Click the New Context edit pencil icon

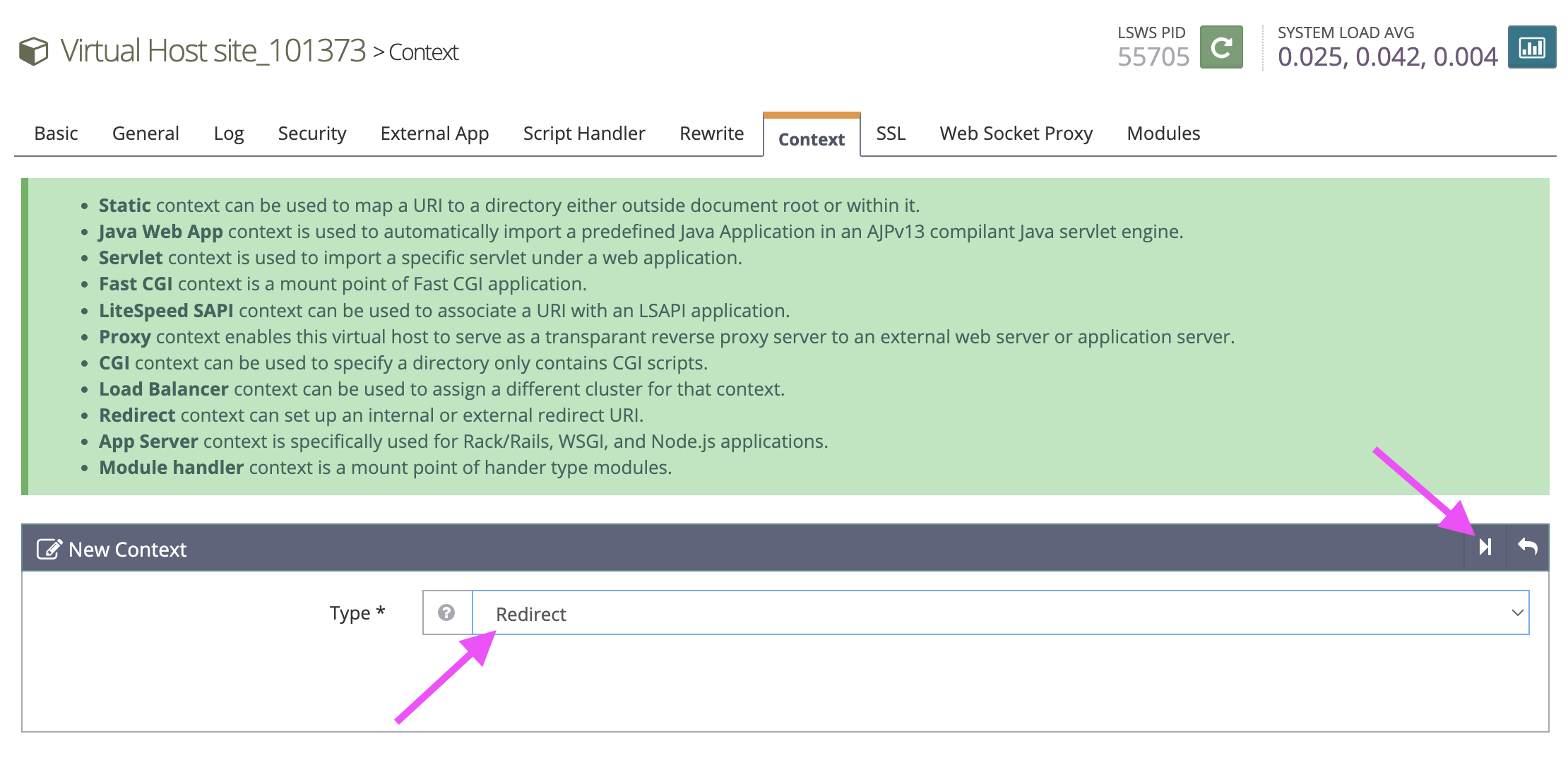[49, 549]
